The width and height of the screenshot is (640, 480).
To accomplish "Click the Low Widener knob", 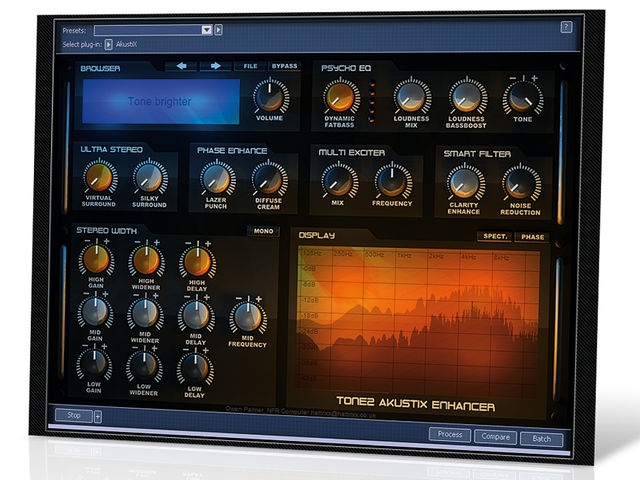I will [x=144, y=367].
